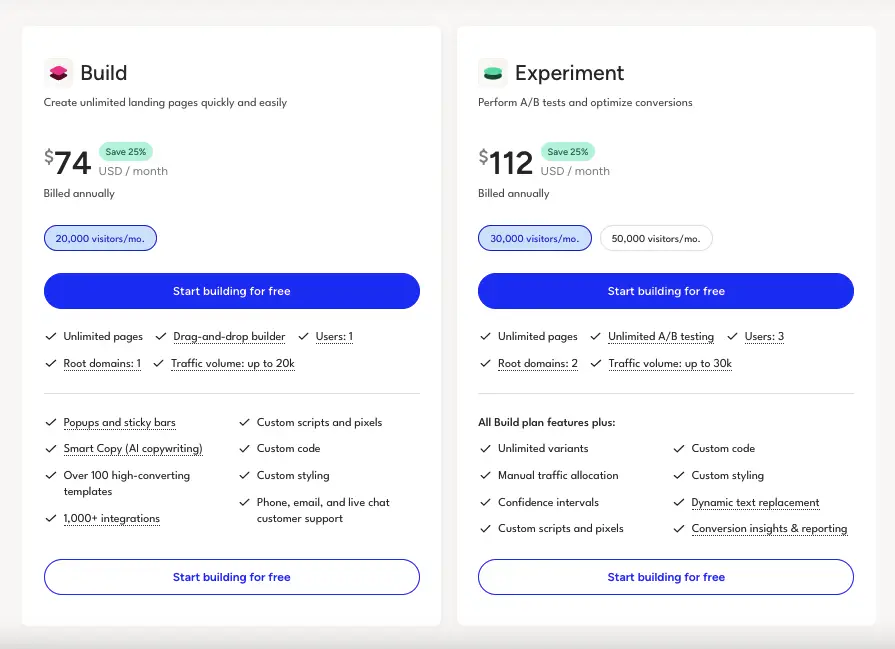This screenshot has width=895, height=649.
Task: Click outlined Start building for free under Experiment
Action: point(666,577)
